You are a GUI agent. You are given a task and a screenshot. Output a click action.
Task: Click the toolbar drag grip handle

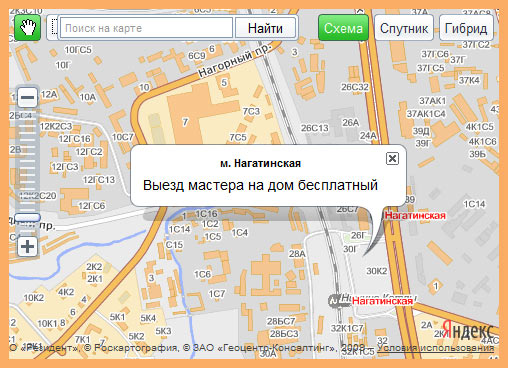54,27
